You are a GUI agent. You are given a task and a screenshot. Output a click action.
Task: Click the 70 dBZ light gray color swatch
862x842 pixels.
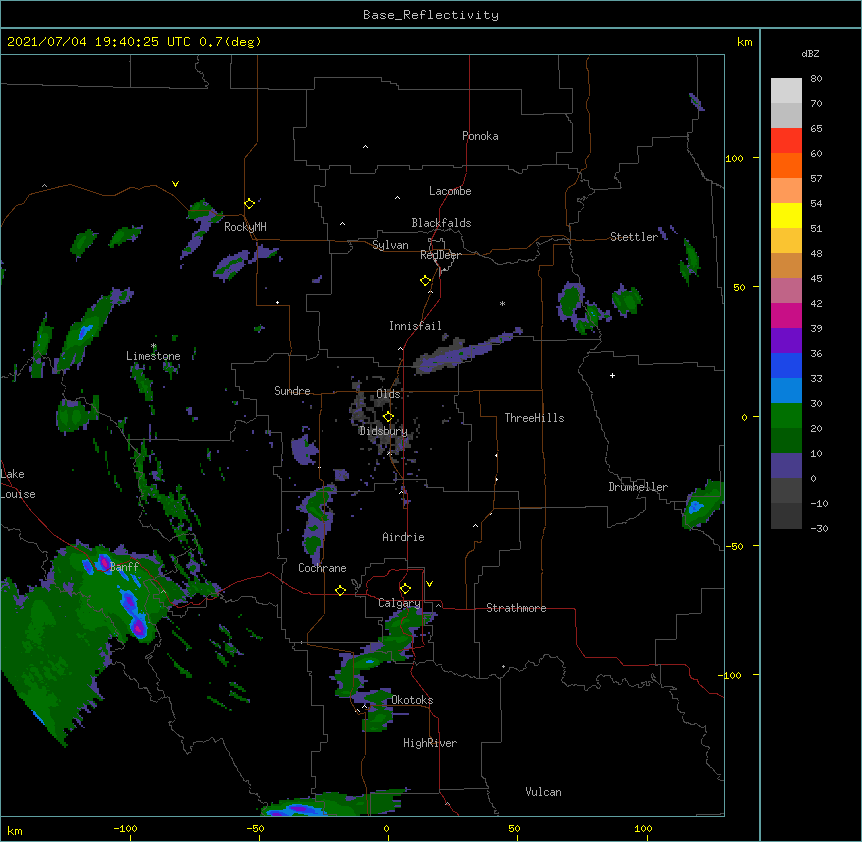tap(786, 115)
